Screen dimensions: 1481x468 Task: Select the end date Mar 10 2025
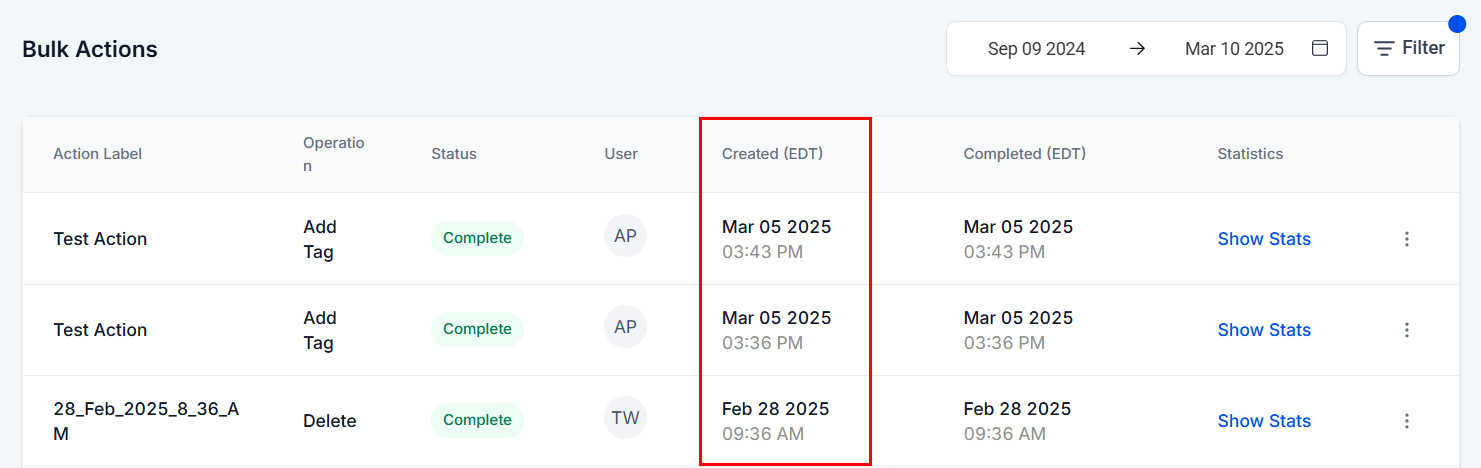pos(1234,48)
